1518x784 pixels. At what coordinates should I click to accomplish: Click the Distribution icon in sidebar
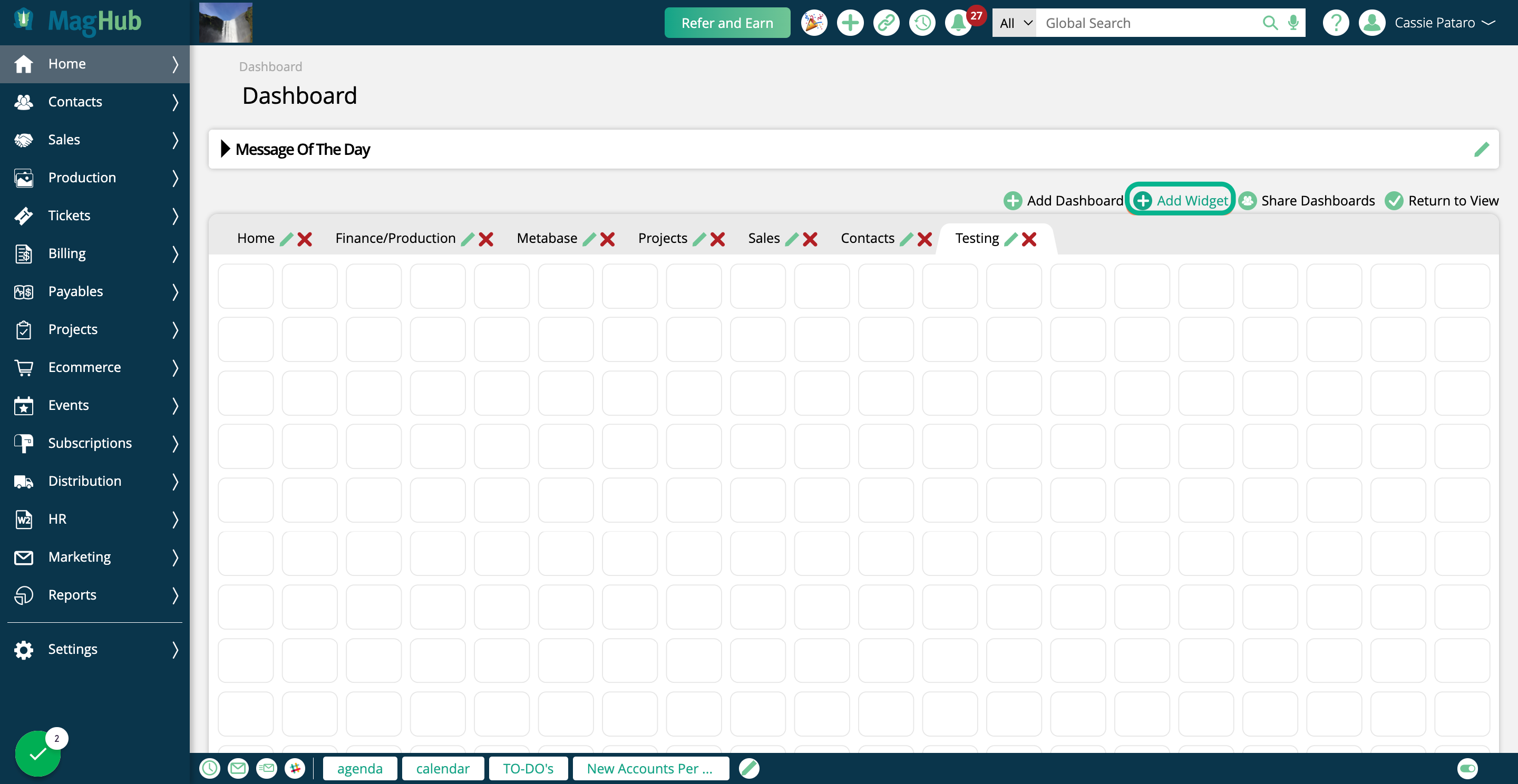tap(24, 481)
